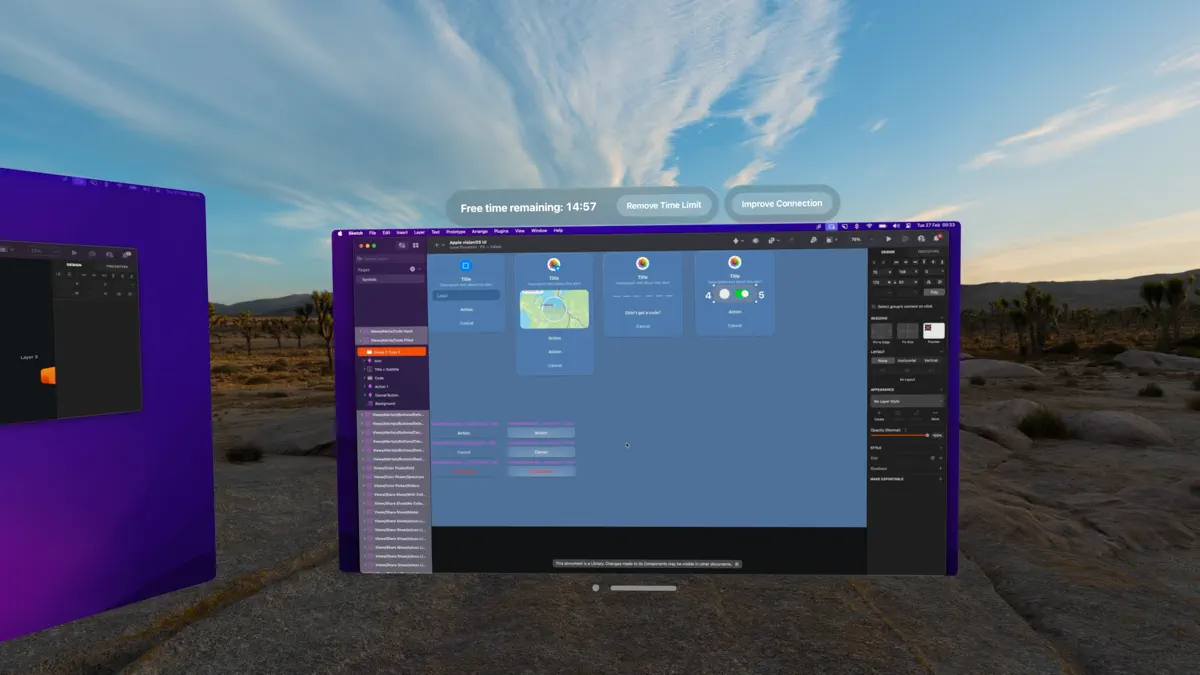Expand the Group 1 Copy 2 layer
Screen dimensions: 1200x675
pyautogui.click(x=364, y=351)
